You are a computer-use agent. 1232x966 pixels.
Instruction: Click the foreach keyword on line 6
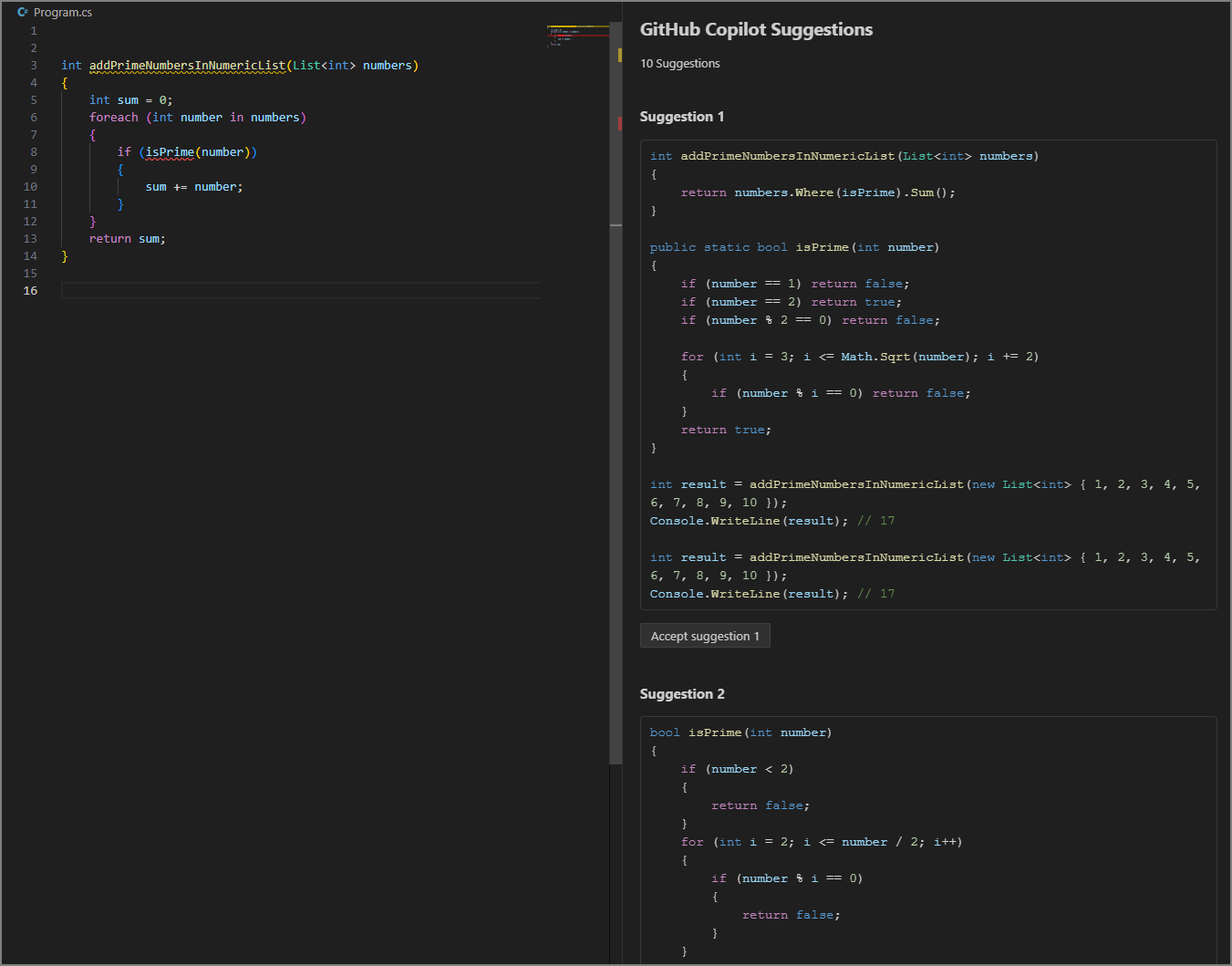click(113, 117)
